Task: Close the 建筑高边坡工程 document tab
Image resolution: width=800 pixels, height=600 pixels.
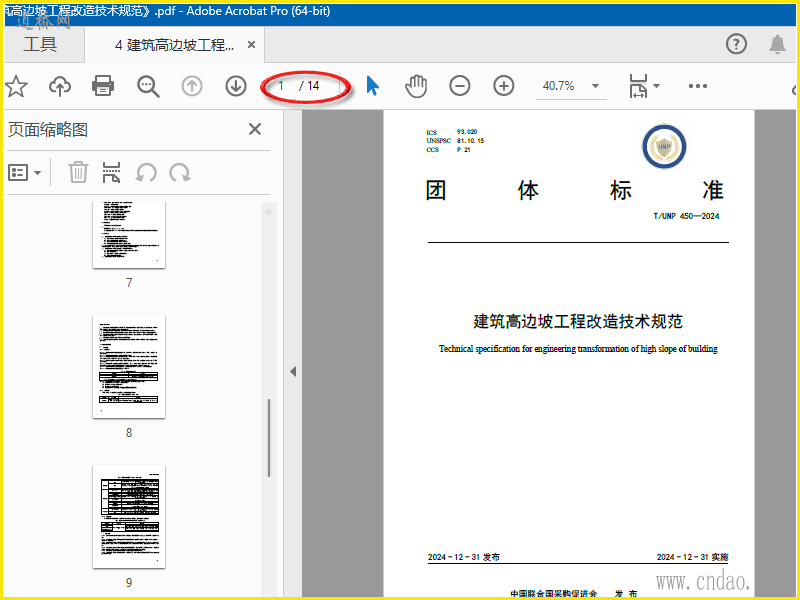Action: (x=251, y=45)
